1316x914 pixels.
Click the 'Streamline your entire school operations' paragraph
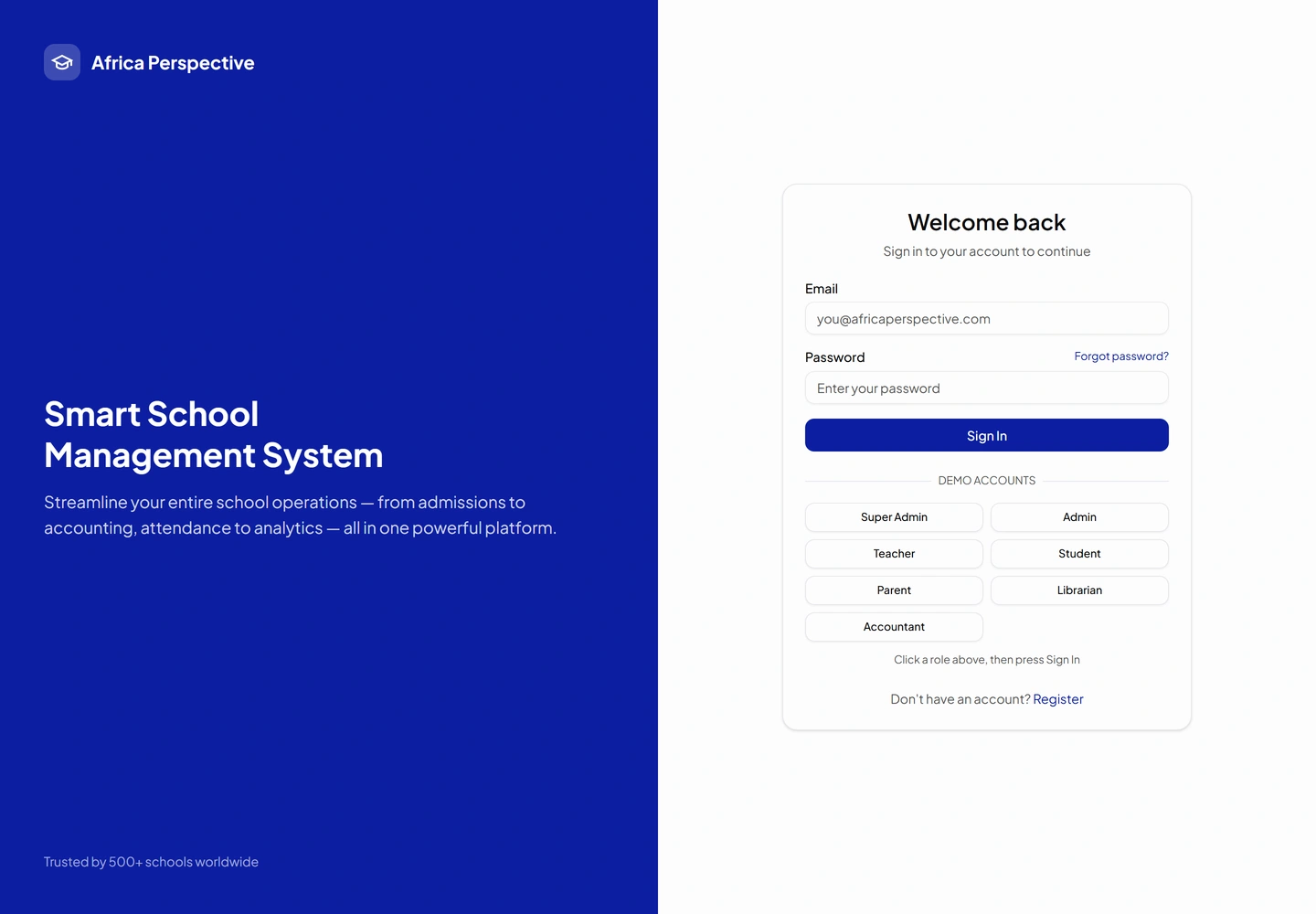[300, 515]
